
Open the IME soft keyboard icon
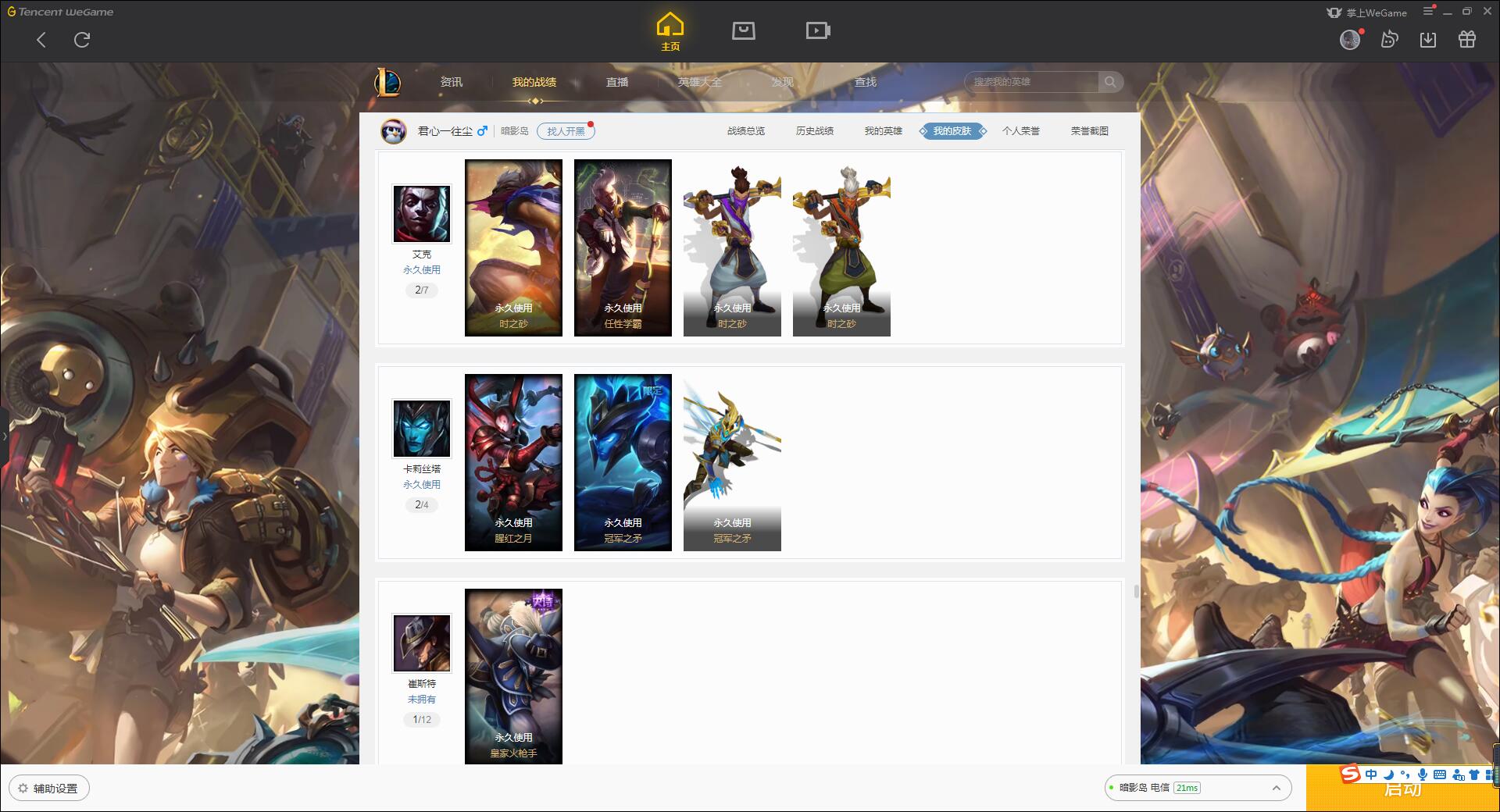pos(1440,775)
